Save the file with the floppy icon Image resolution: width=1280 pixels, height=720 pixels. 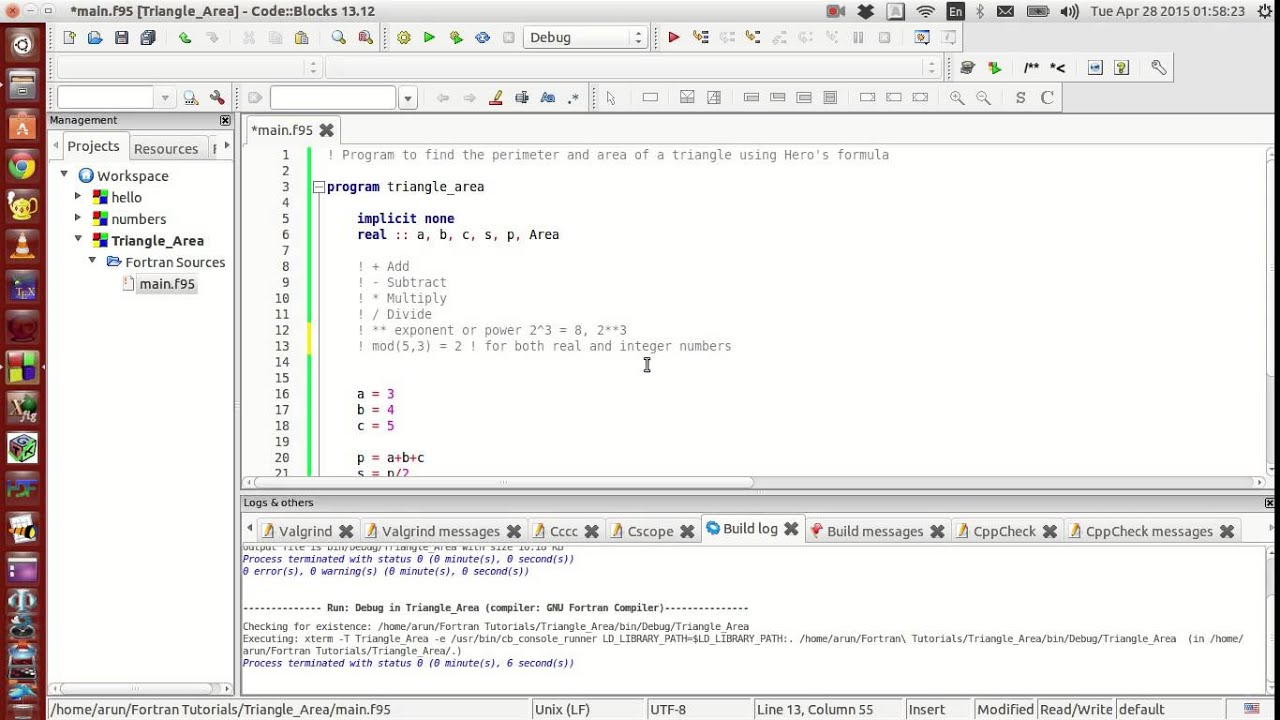pyautogui.click(x=121, y=37)
